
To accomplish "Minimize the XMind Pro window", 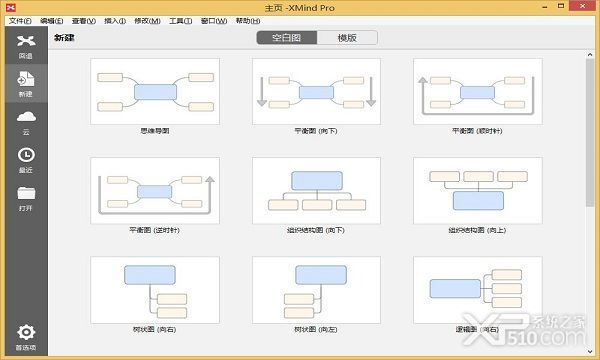I will [545, 7].
